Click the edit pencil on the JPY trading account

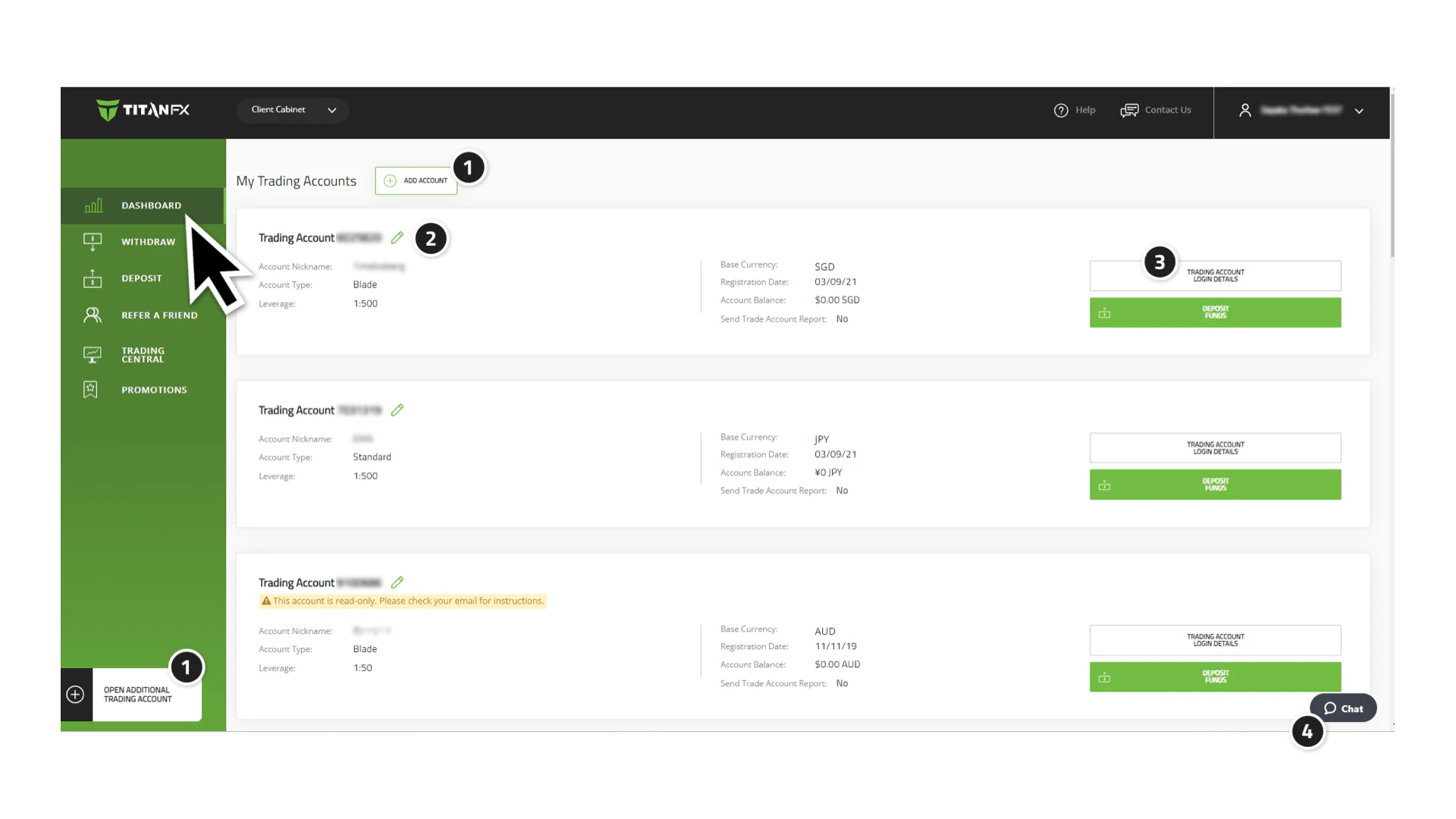(x=397, y=410)
